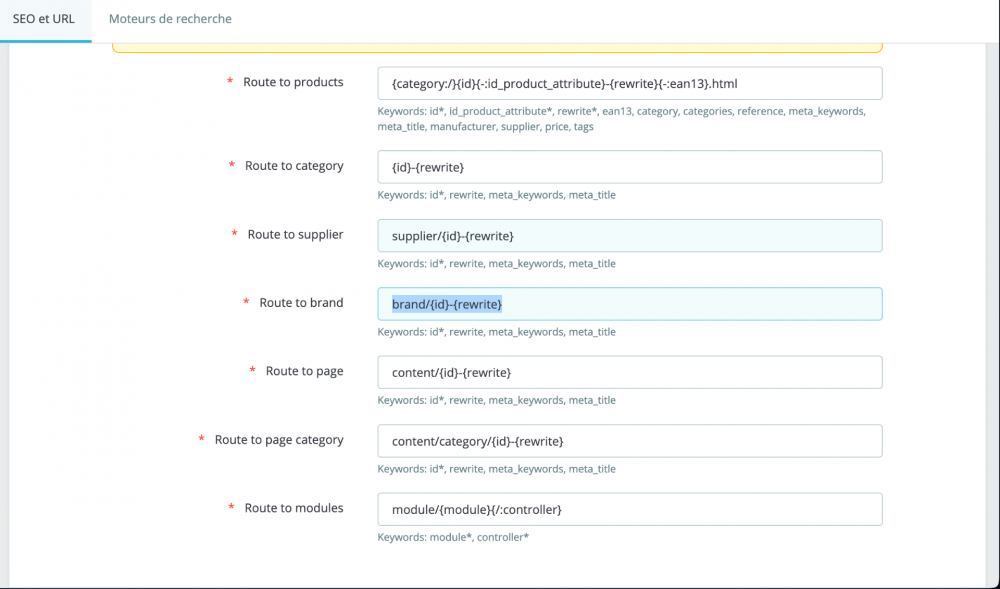
Task: Switch to the Moteurs de recherche tab
Action: pyautogui.click(x=170, y=18)
